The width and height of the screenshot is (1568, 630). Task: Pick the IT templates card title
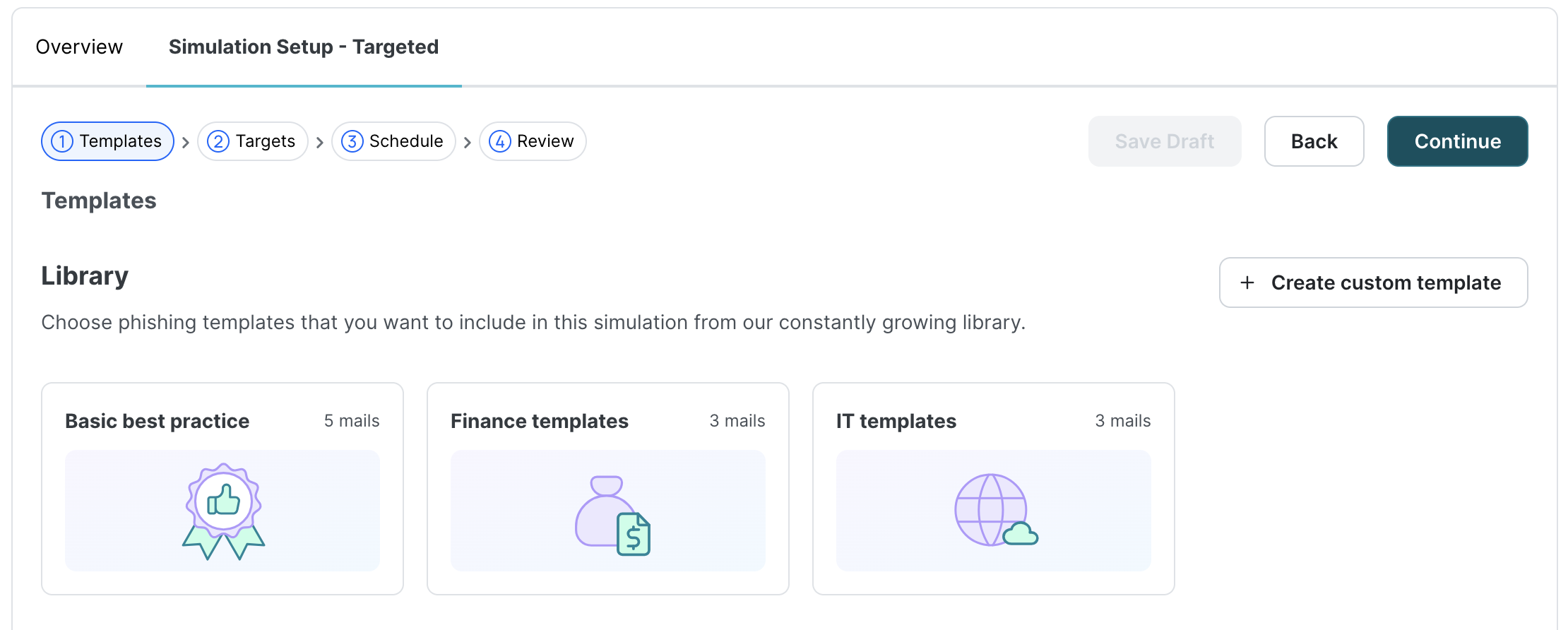896,421
